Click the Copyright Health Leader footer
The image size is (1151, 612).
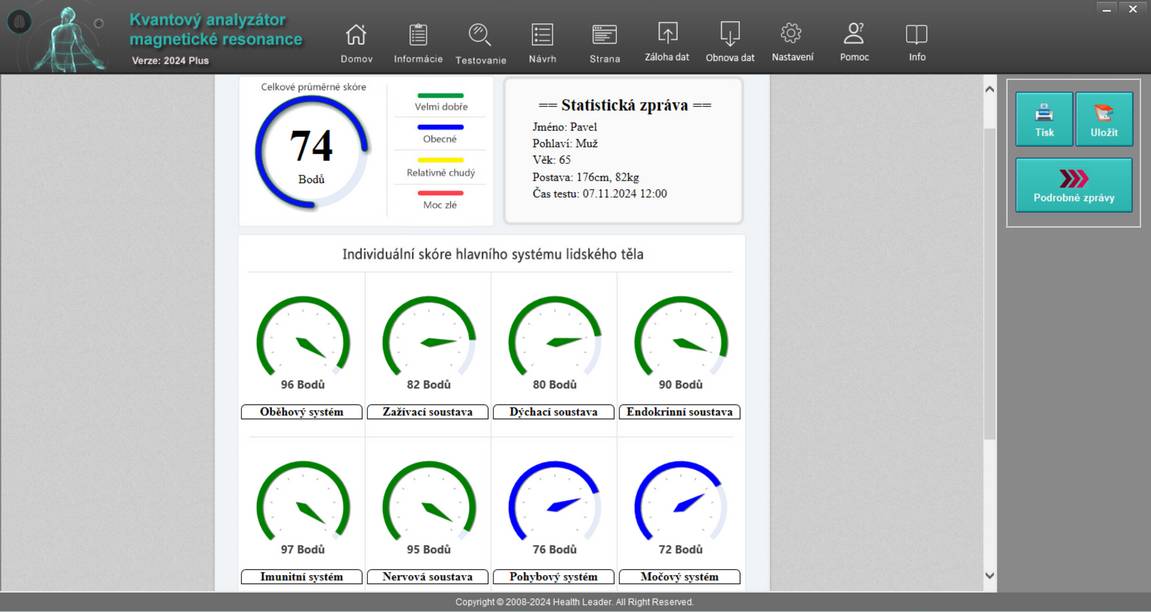click(574, 602)
